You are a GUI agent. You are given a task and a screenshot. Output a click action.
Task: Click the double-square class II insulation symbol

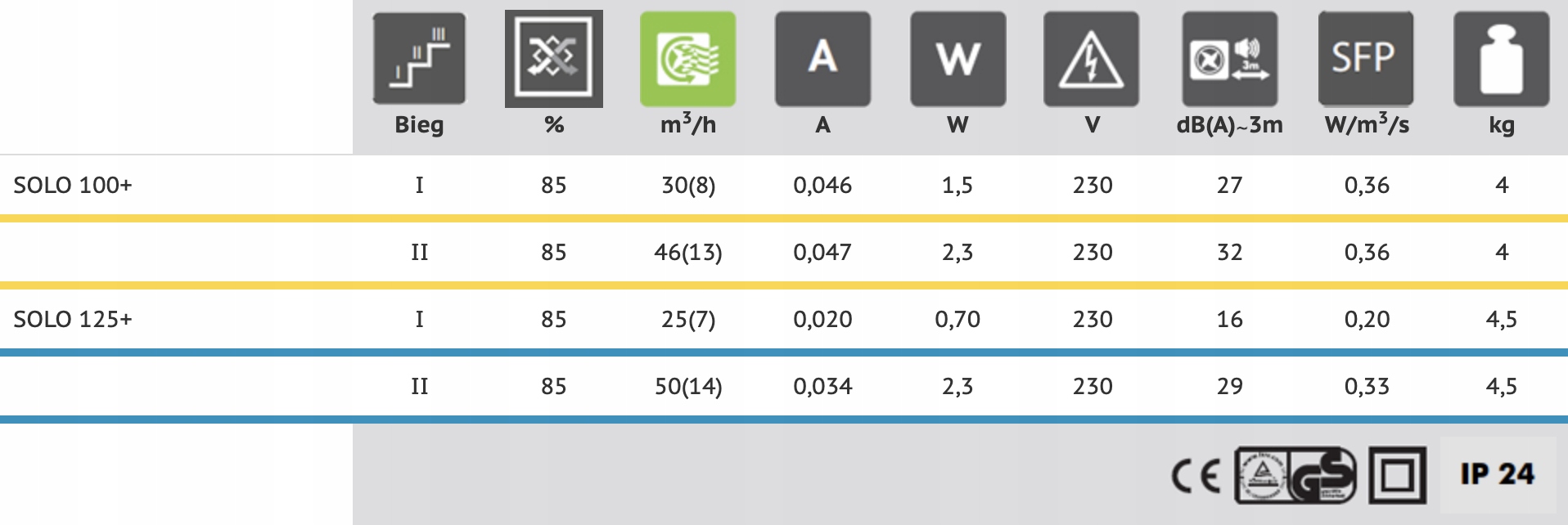click(x=1397, y=475)
